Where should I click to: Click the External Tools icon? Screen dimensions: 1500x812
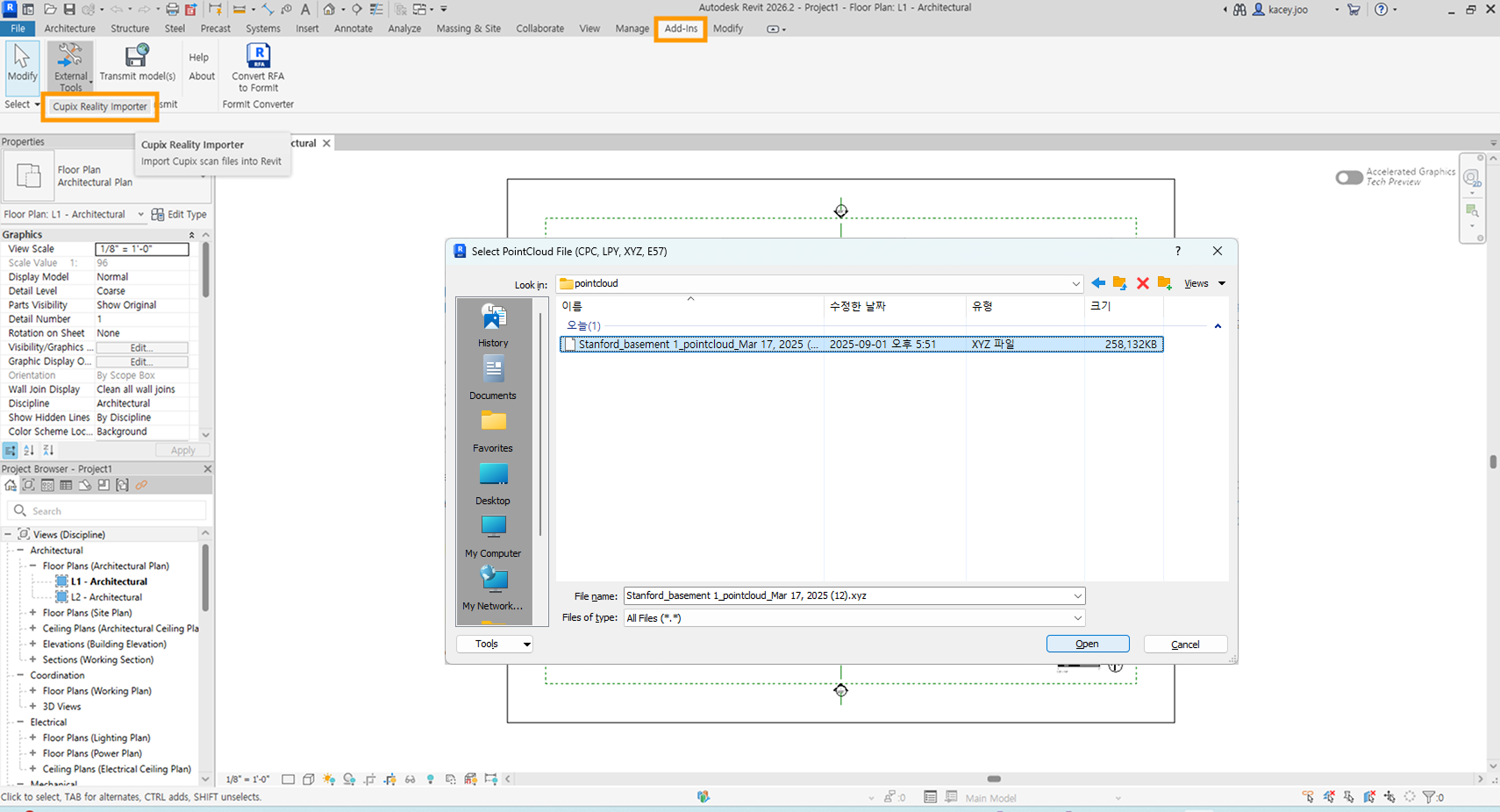(70, 66)
